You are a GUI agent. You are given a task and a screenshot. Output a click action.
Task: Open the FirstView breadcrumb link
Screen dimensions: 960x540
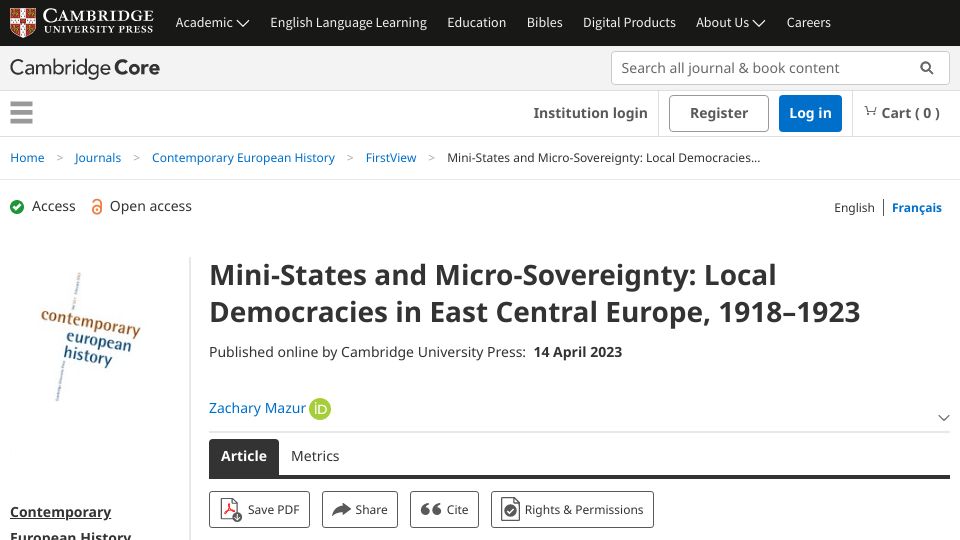pos(391,158)
